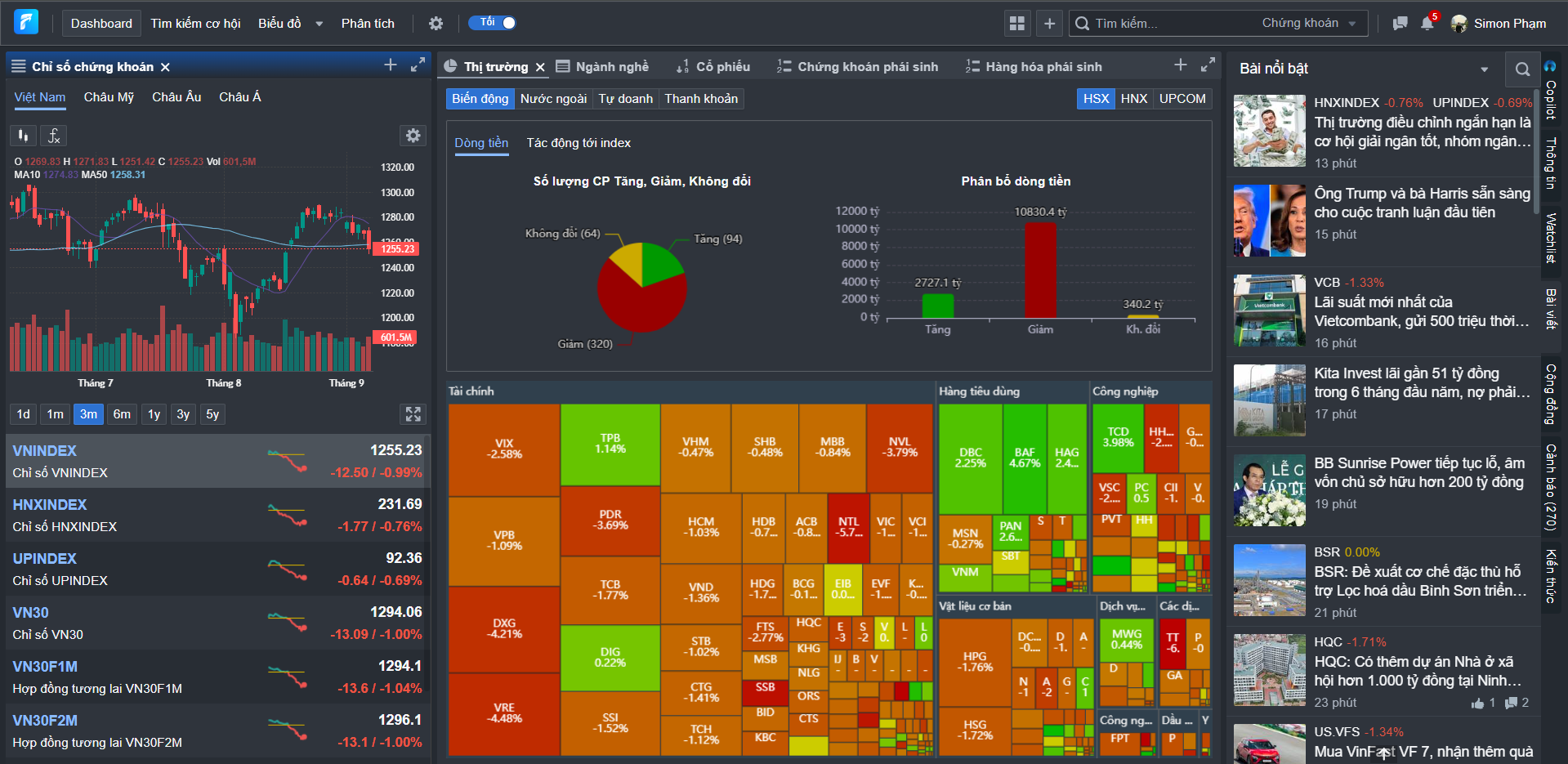Image resolution: width=1568 pixels, height=764 pixels.
Task: Toggle the Tối dark mode switch
Action: pyautogui.click(x=492, y=23)
